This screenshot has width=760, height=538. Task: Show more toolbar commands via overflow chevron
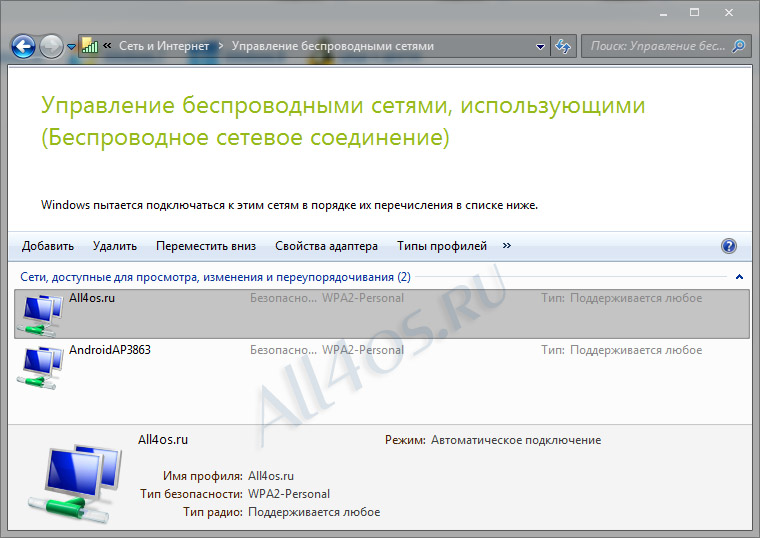click(x=507, y=246)
